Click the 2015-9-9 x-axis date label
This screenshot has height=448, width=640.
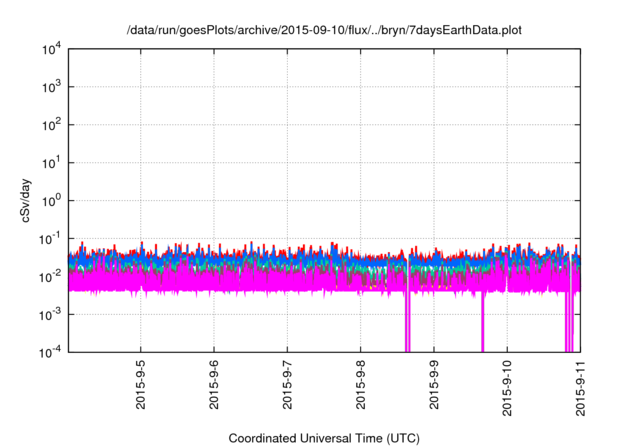[x=434, y=385]
